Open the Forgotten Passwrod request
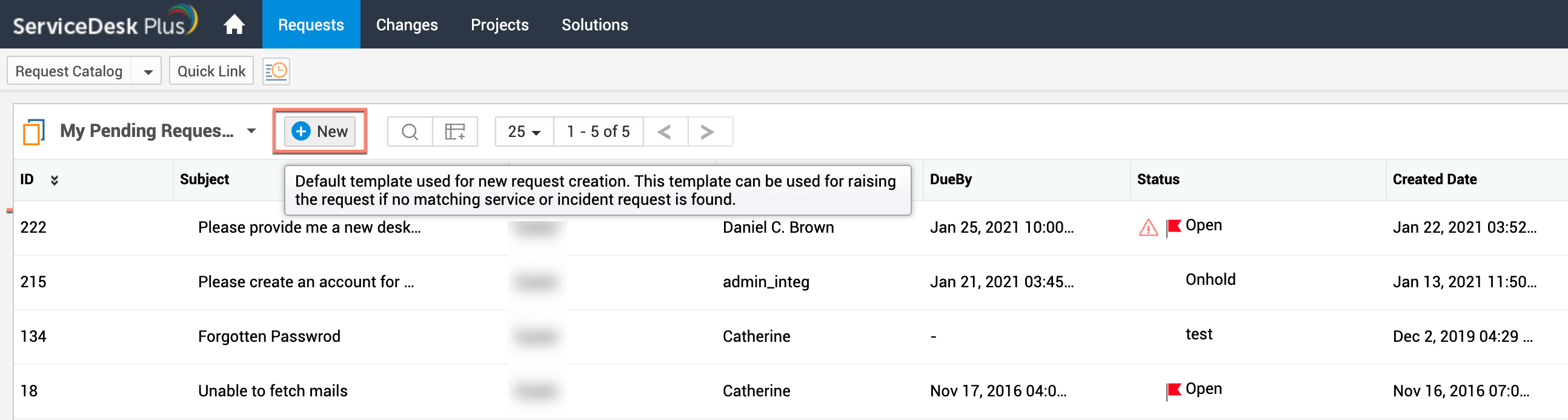 (x=269, y=336)
